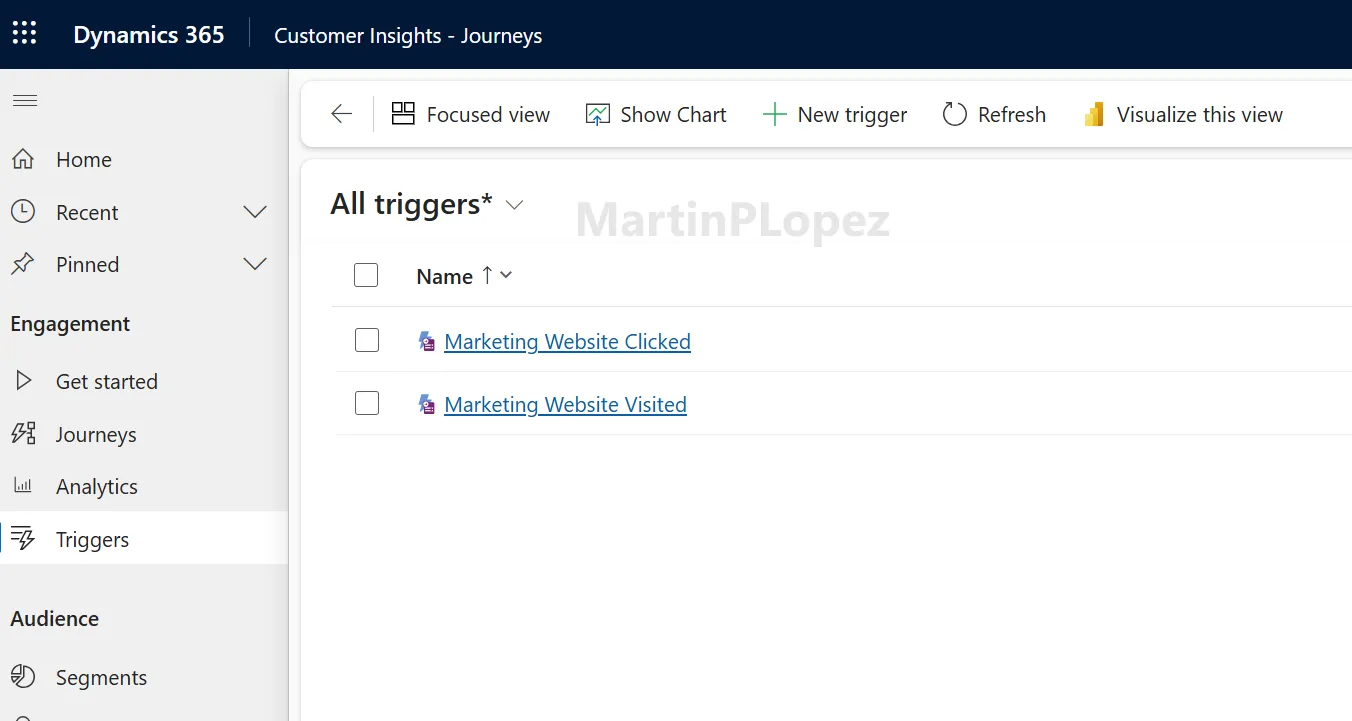This screenshot has height=721, width=1352.
Task: Click the Analytics bar chart icon
Action: [x=23, y=486]
